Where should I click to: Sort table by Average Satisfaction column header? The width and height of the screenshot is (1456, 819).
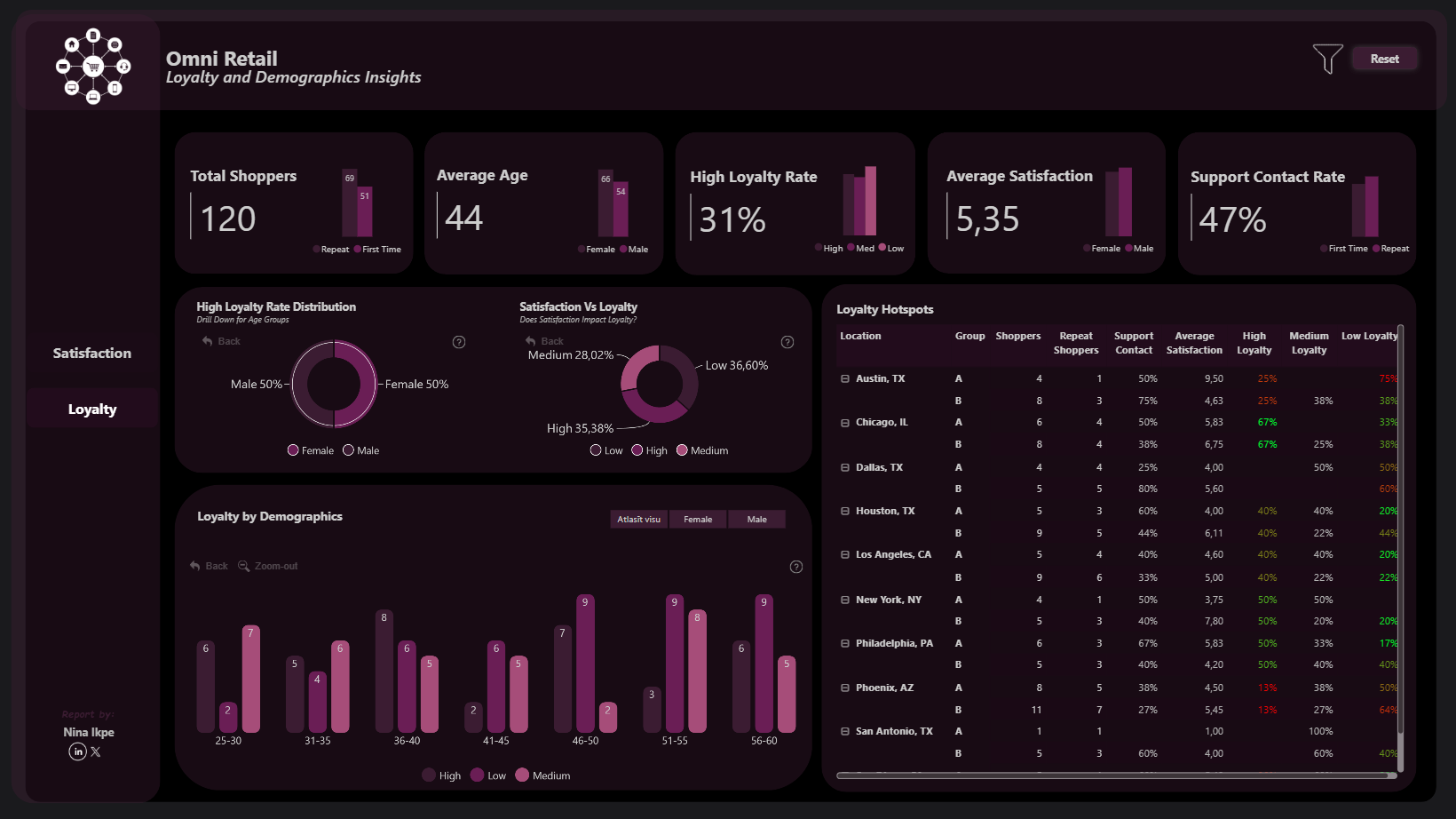coord(1194,343)
